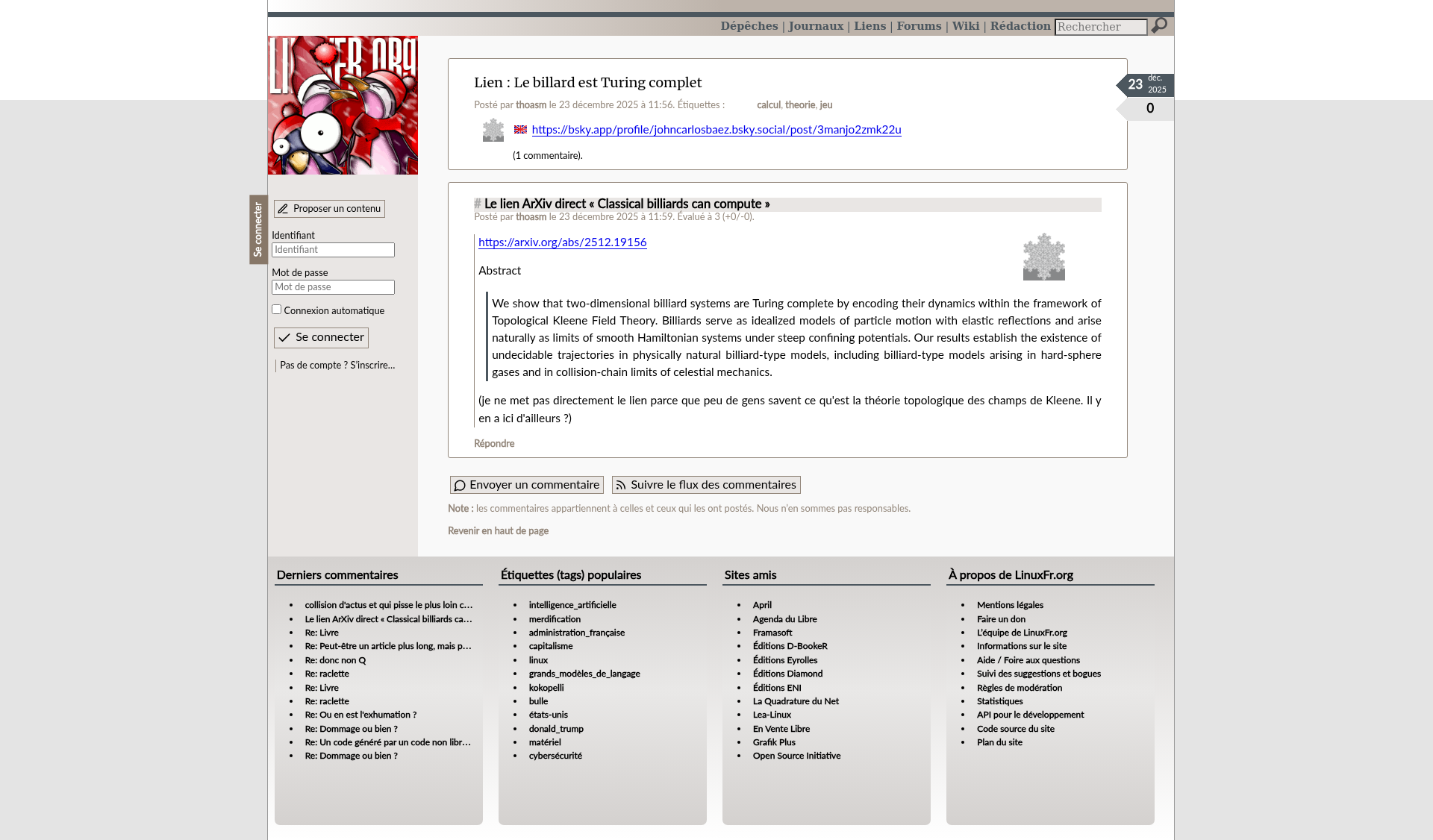The image size is (1433, 840).
Task: Focus the Rechercher search box
Action: click(1100, 27)
